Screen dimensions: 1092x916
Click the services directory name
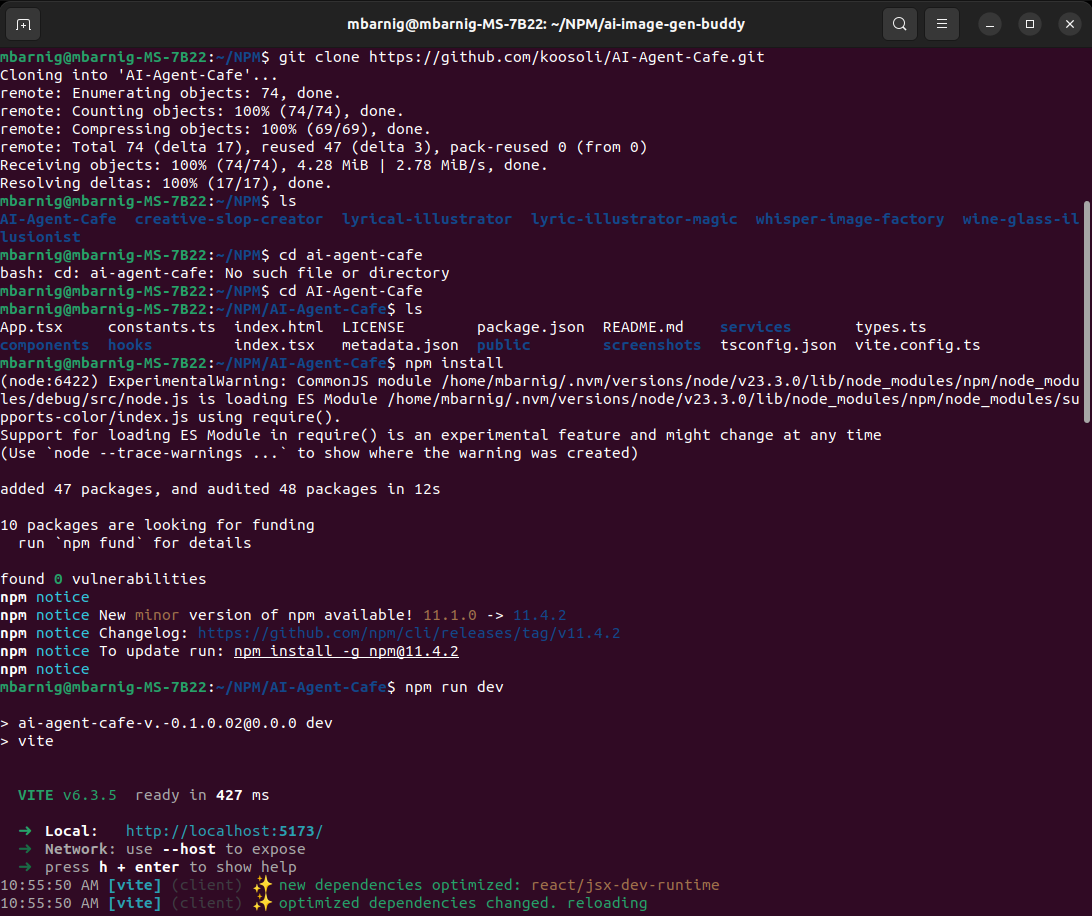(x=755, y=327)
